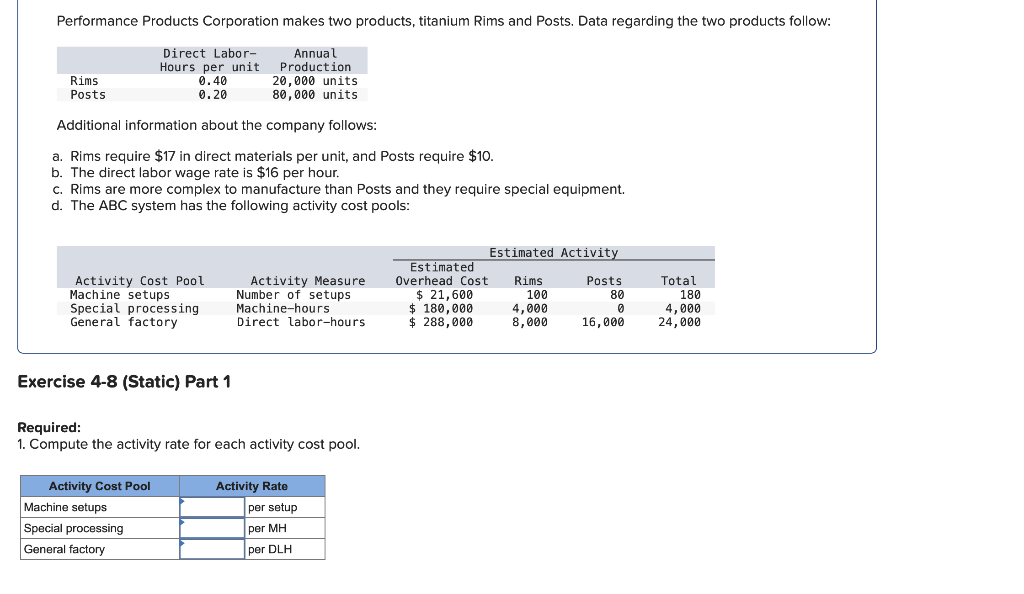Viewport: 1024px width, 594px height.
Task: Click the Special processing activity rate input field
Action: (212, 528)
